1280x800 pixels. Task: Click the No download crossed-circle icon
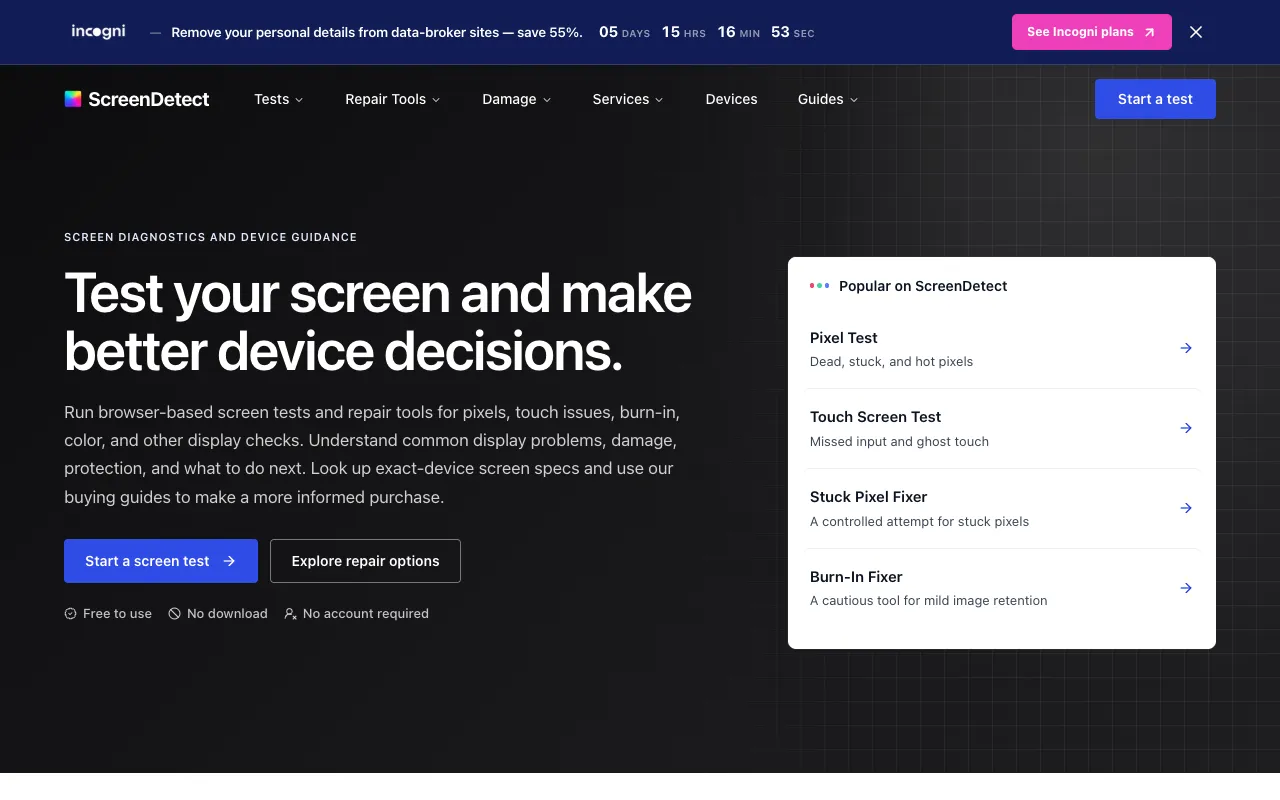pos(175,614)
